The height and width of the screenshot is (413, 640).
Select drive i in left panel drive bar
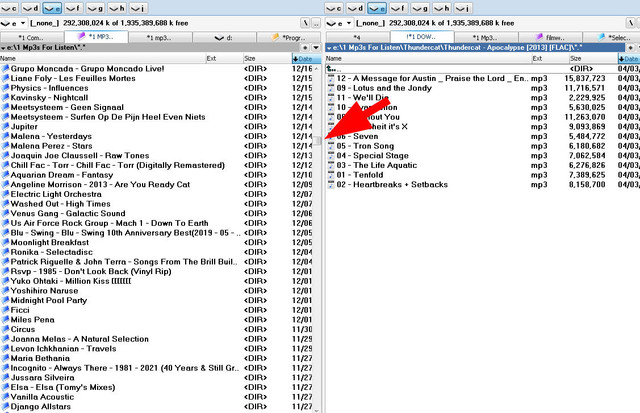138,7
